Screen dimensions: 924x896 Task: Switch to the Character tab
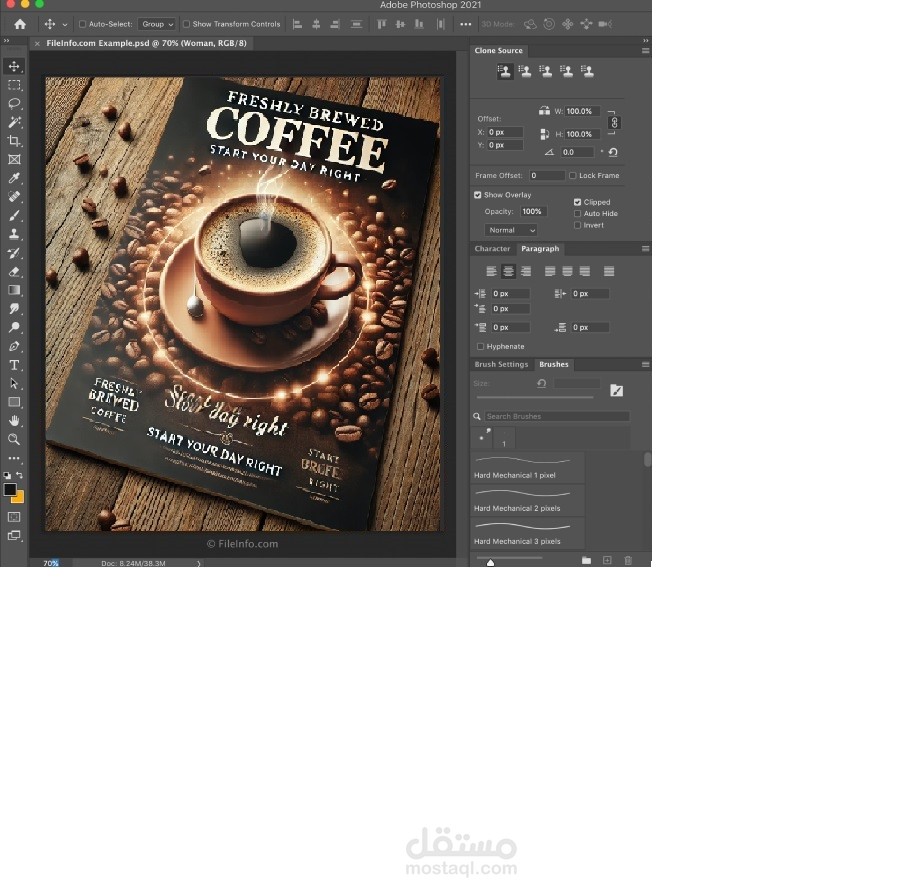(492, 248)
